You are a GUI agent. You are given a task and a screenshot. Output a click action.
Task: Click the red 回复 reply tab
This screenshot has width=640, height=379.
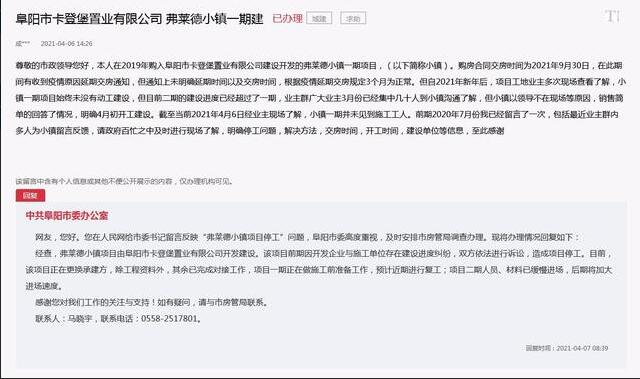pos(31,195)
